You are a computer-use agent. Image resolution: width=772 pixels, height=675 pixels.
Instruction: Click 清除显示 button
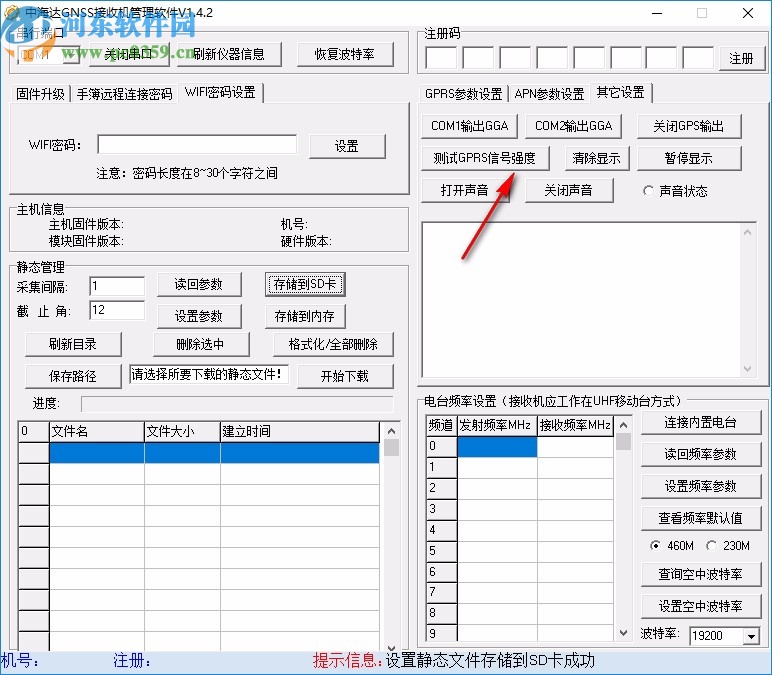point(597,158)
